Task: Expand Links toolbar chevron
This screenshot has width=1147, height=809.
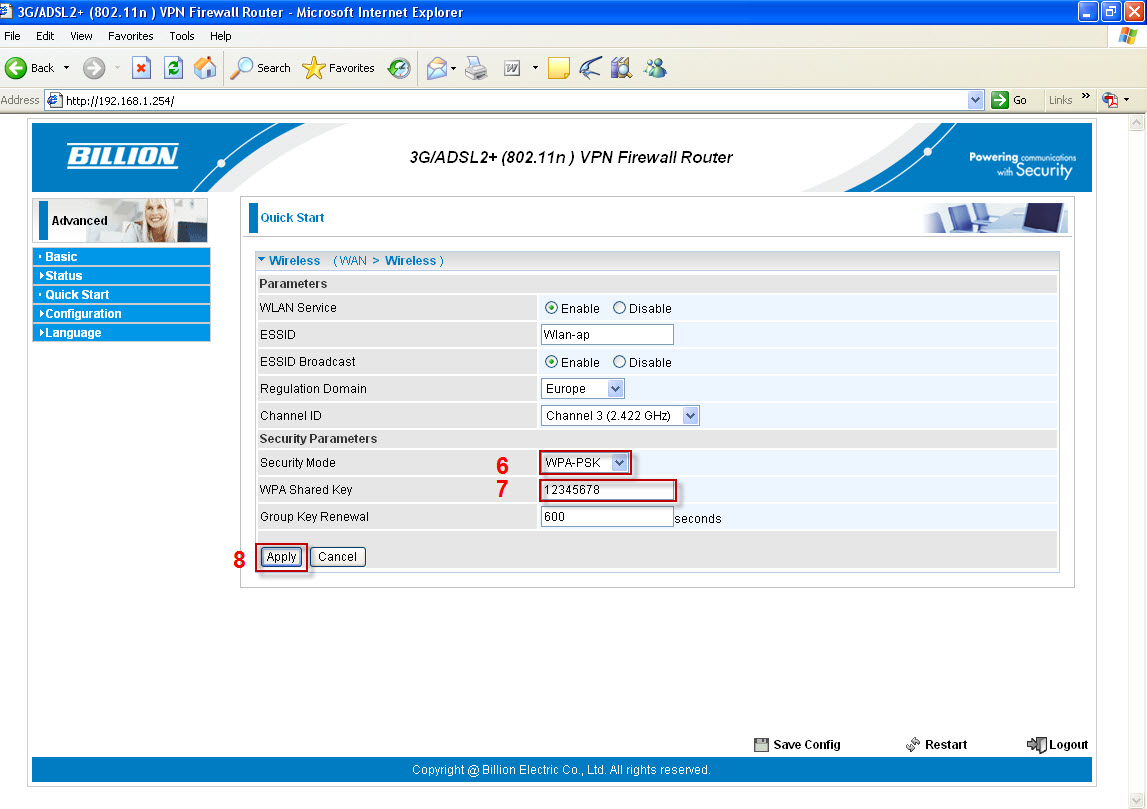Action: (1086, 96)
